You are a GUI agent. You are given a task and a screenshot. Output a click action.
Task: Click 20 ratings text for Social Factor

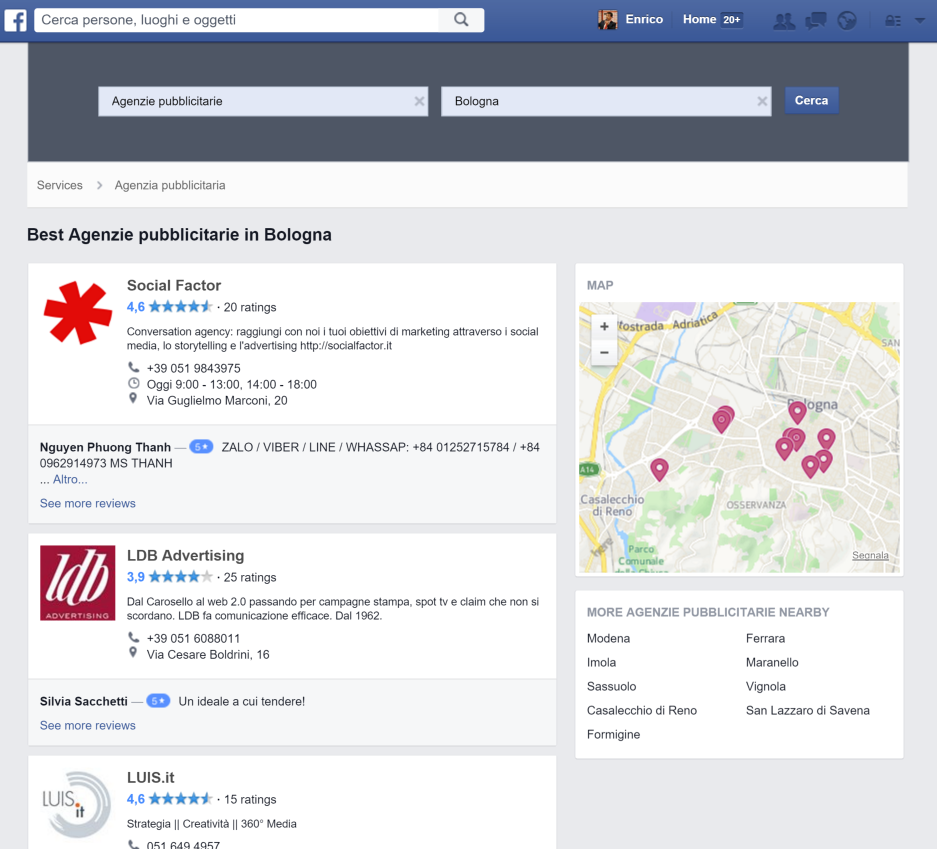click(x=250, y=307)
